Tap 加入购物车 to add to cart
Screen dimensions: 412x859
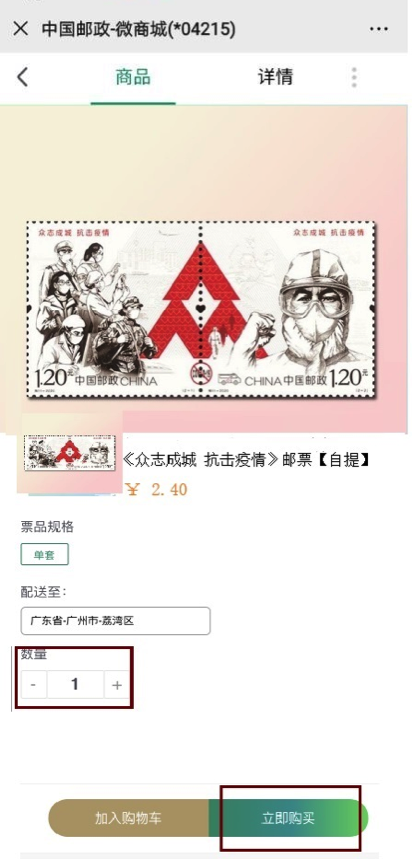tap(129, 818)
